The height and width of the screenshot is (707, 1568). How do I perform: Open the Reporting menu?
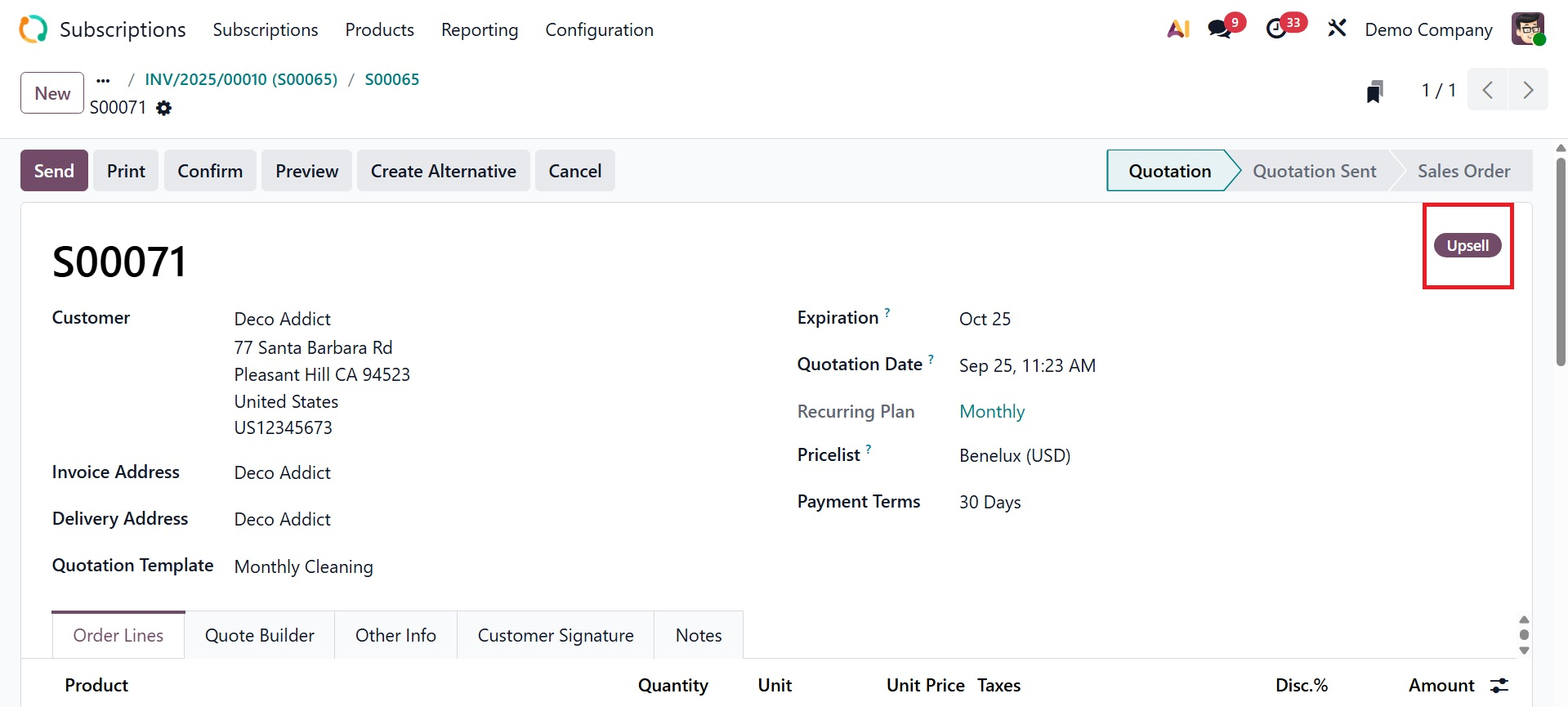480,30
